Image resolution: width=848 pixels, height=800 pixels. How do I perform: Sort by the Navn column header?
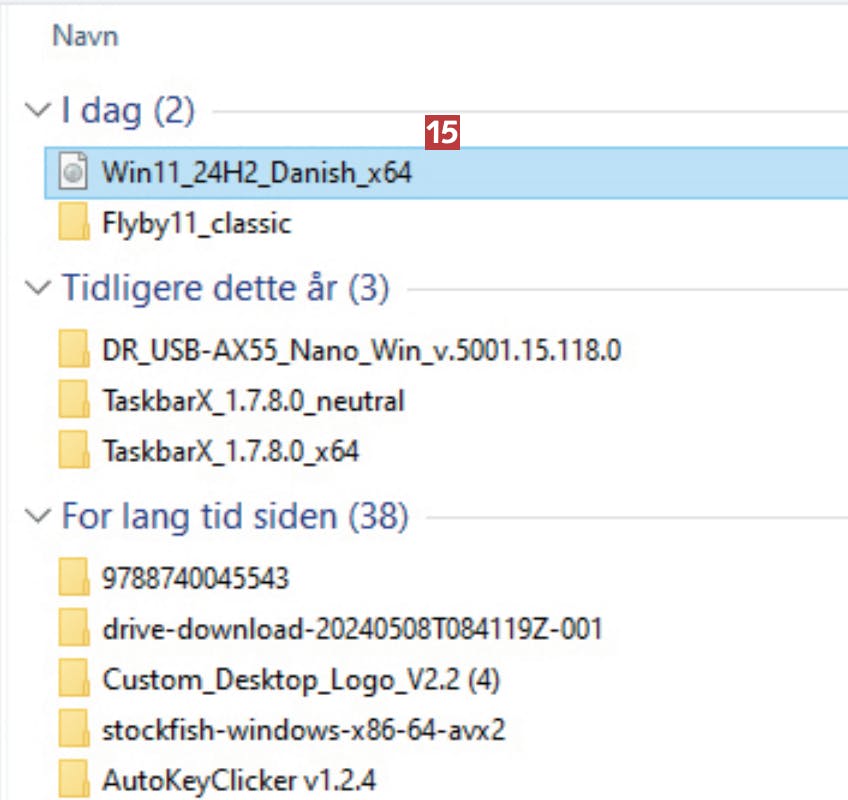(85, 36)
